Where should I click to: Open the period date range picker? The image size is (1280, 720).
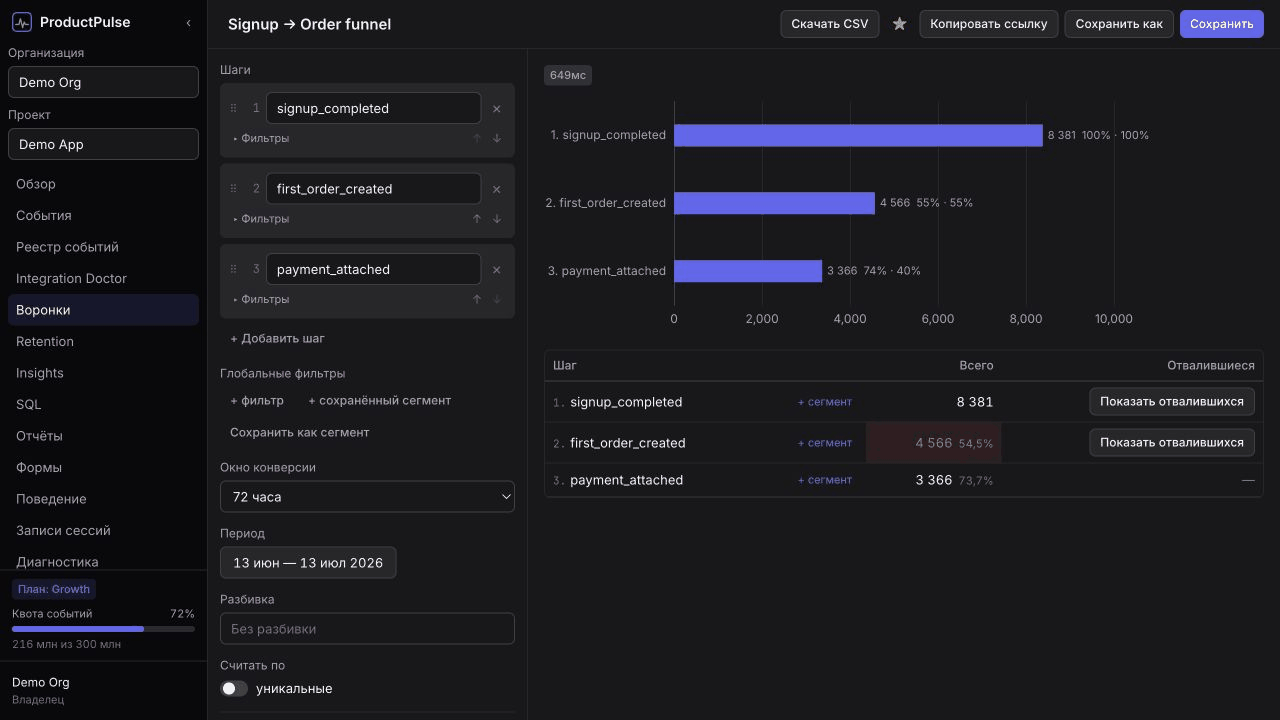(x=308, y=563)
